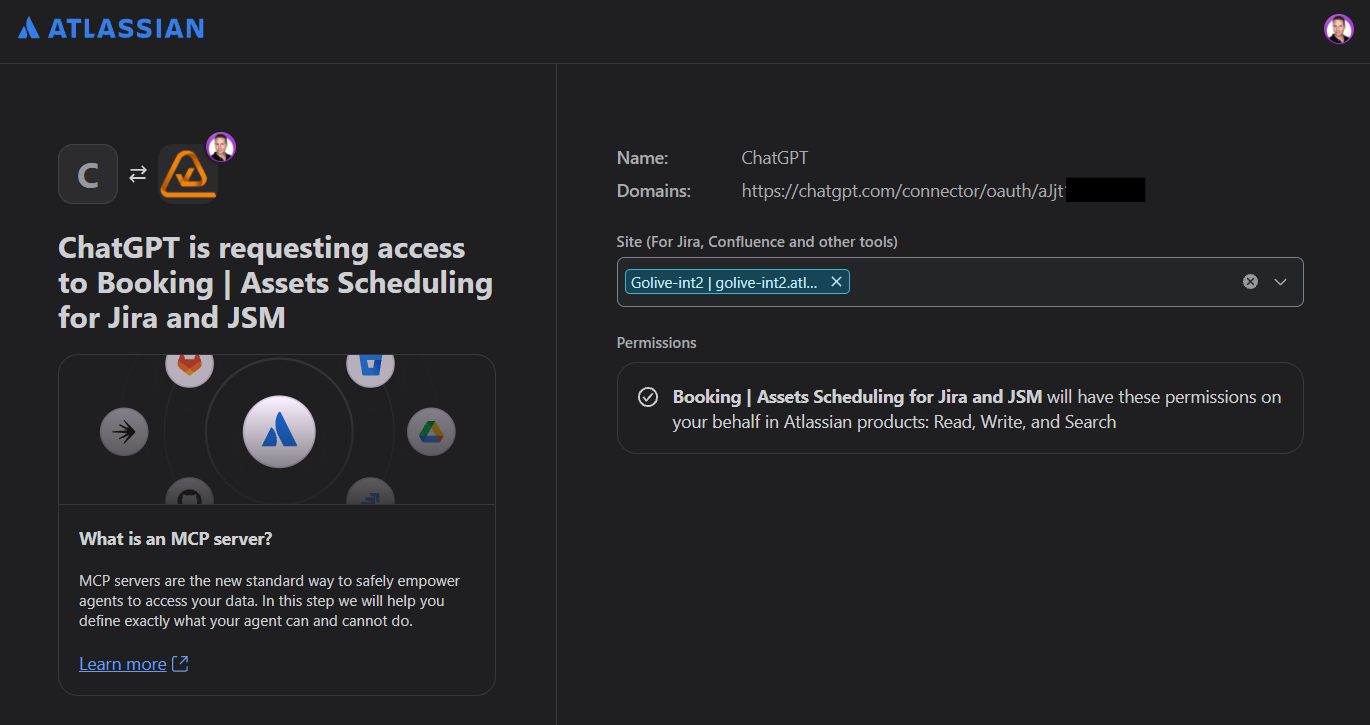
Task: Clear all selected sites in Site field
Action: [x=1250, y=282]
